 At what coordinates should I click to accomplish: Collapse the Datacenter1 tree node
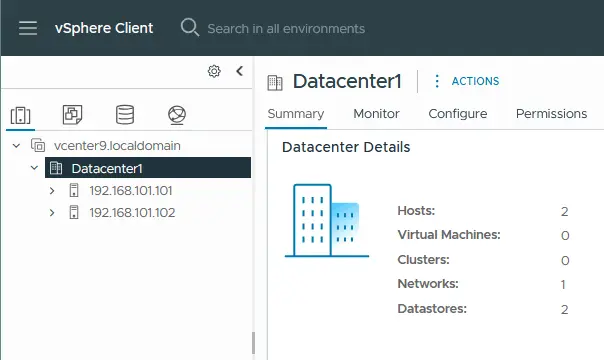point(34,168)
